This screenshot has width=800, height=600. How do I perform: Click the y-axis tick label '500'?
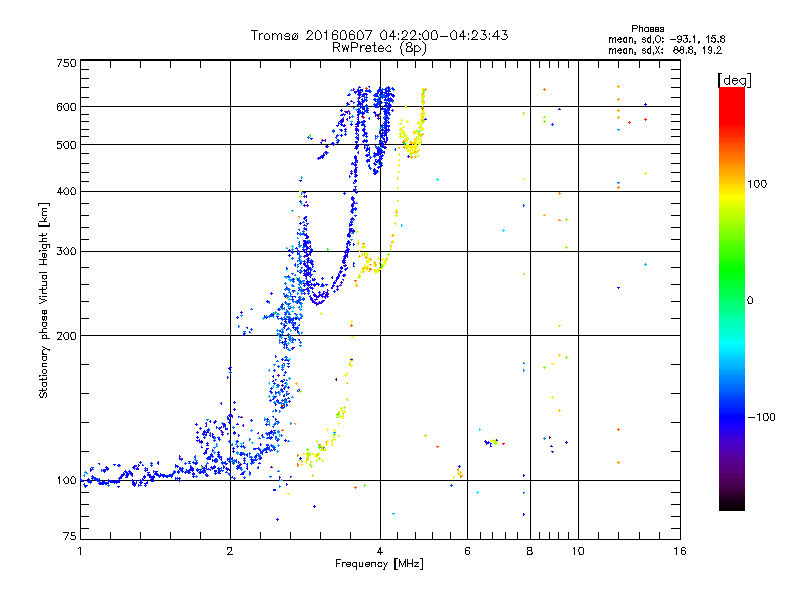(67, 145)
